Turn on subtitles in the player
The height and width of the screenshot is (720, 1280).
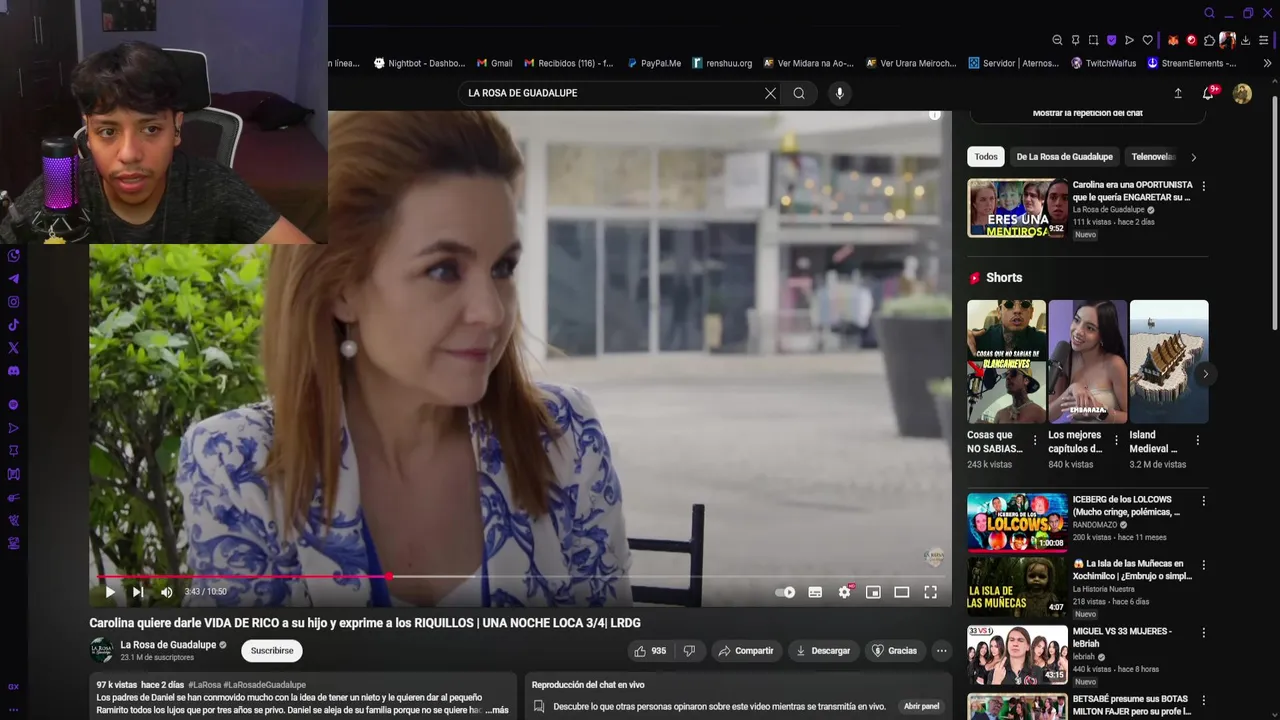pyautogui.click(x=815, y=592)
